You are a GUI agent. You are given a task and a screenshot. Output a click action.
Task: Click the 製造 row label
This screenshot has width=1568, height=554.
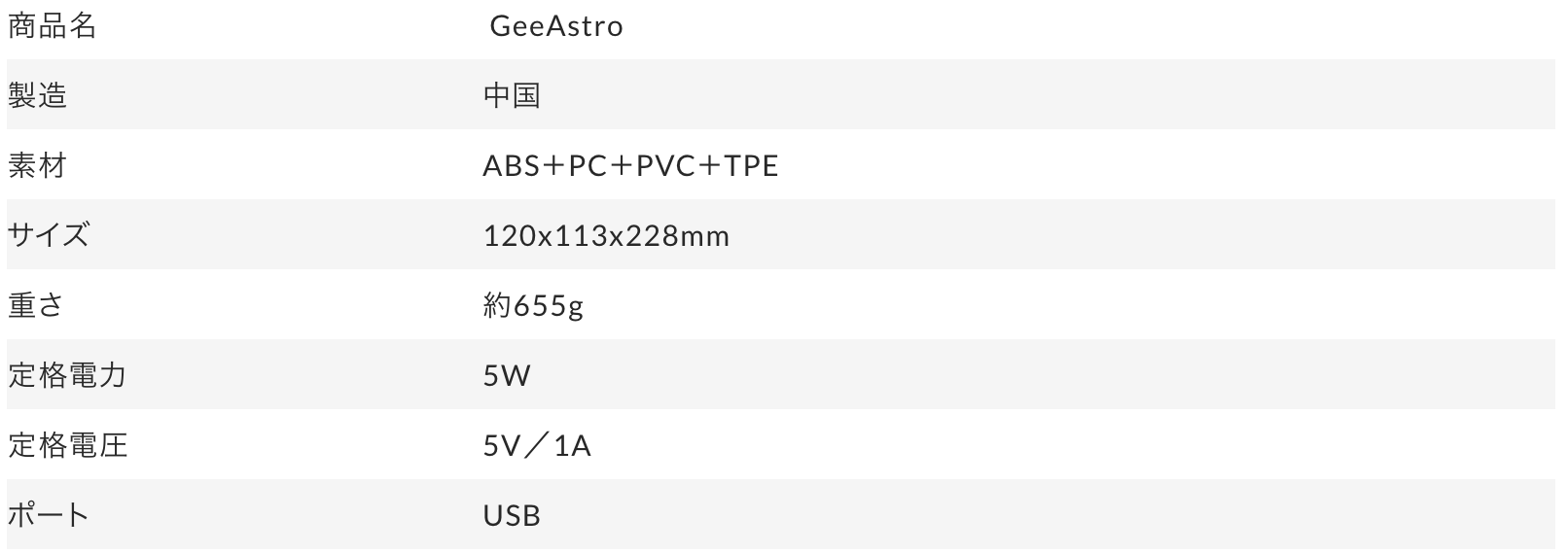coord(38,95)
